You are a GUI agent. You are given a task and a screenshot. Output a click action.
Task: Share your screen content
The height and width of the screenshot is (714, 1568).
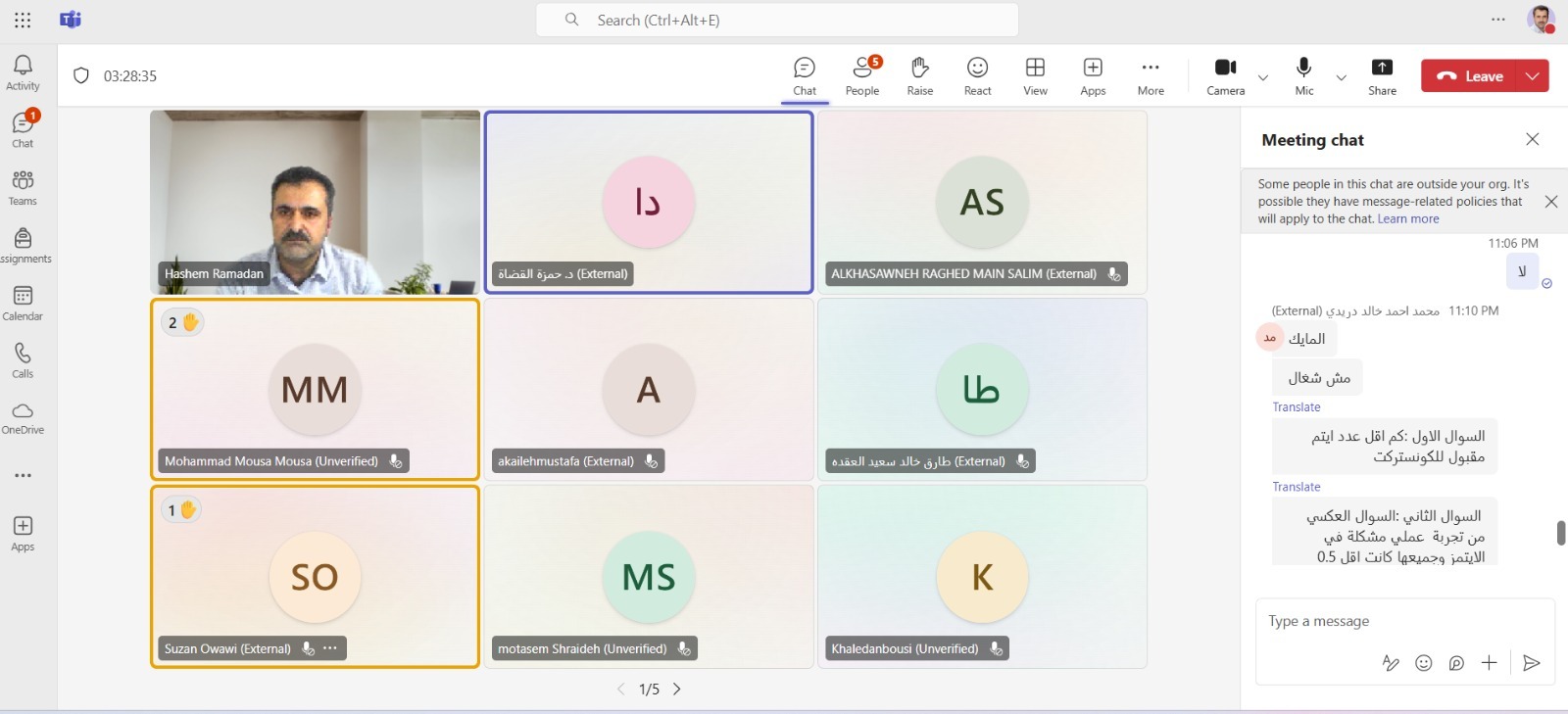1382,75
